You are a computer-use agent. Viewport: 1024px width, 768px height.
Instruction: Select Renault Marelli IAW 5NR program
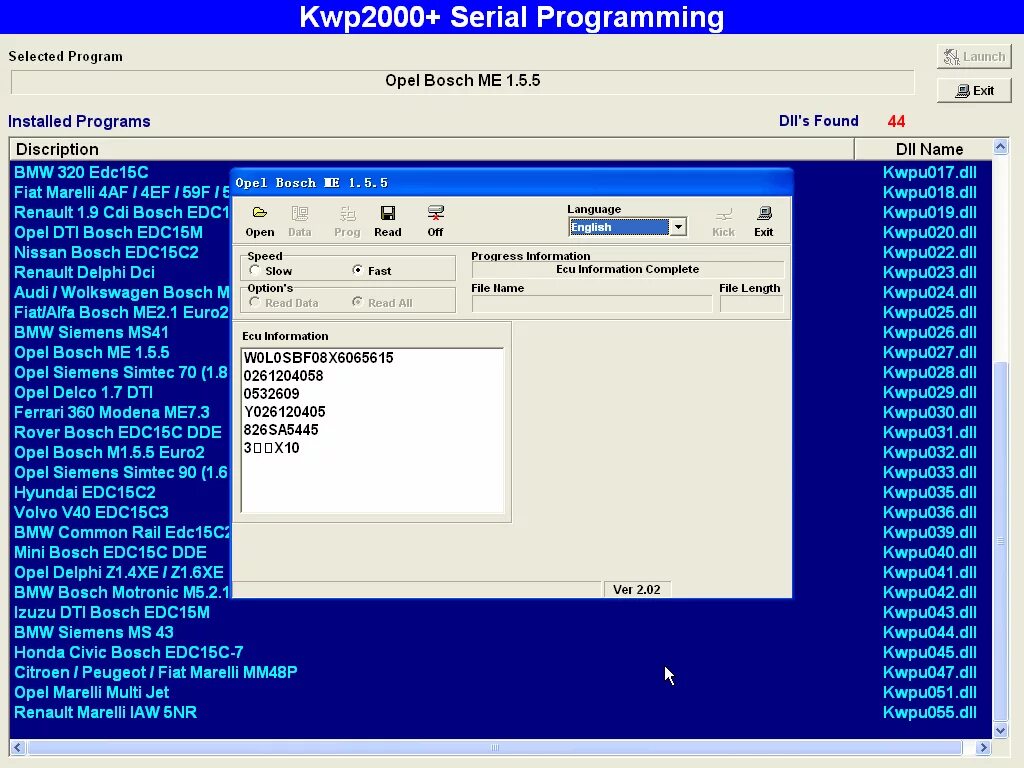105,712
